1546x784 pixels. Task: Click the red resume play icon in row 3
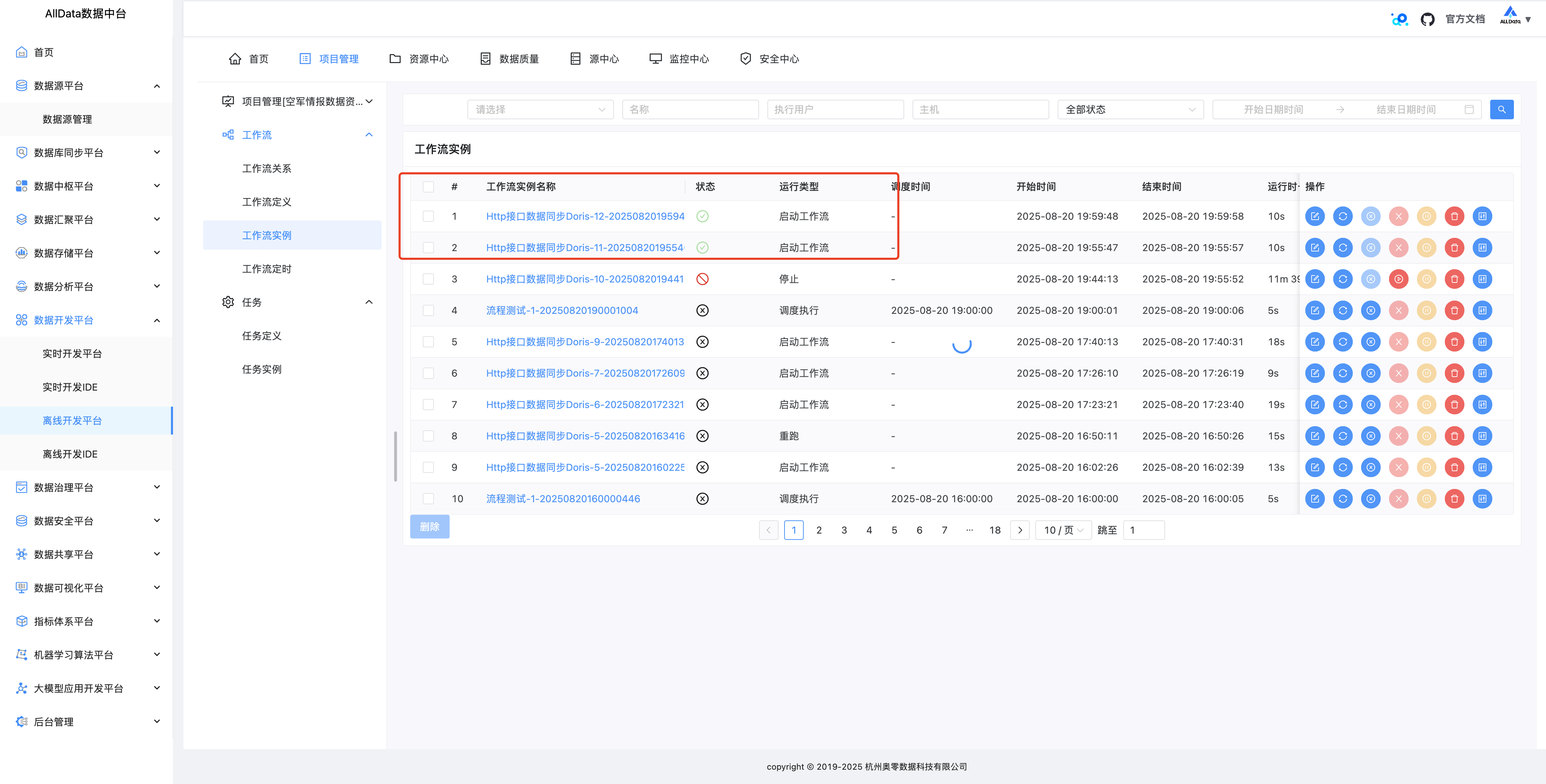[x=1398, y=279]
